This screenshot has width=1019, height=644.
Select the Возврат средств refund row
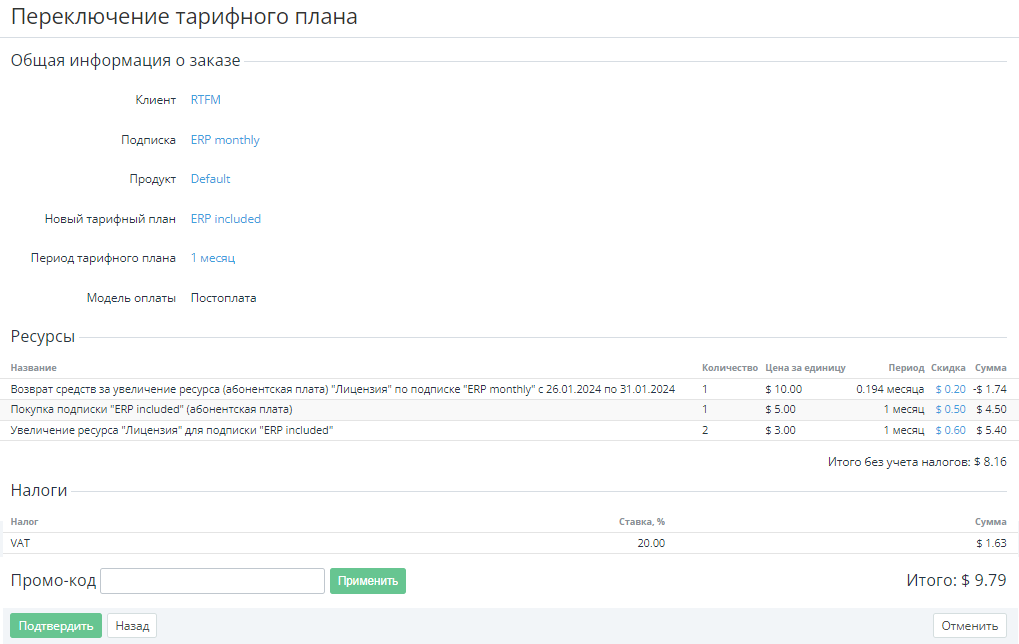pos(342,389)
